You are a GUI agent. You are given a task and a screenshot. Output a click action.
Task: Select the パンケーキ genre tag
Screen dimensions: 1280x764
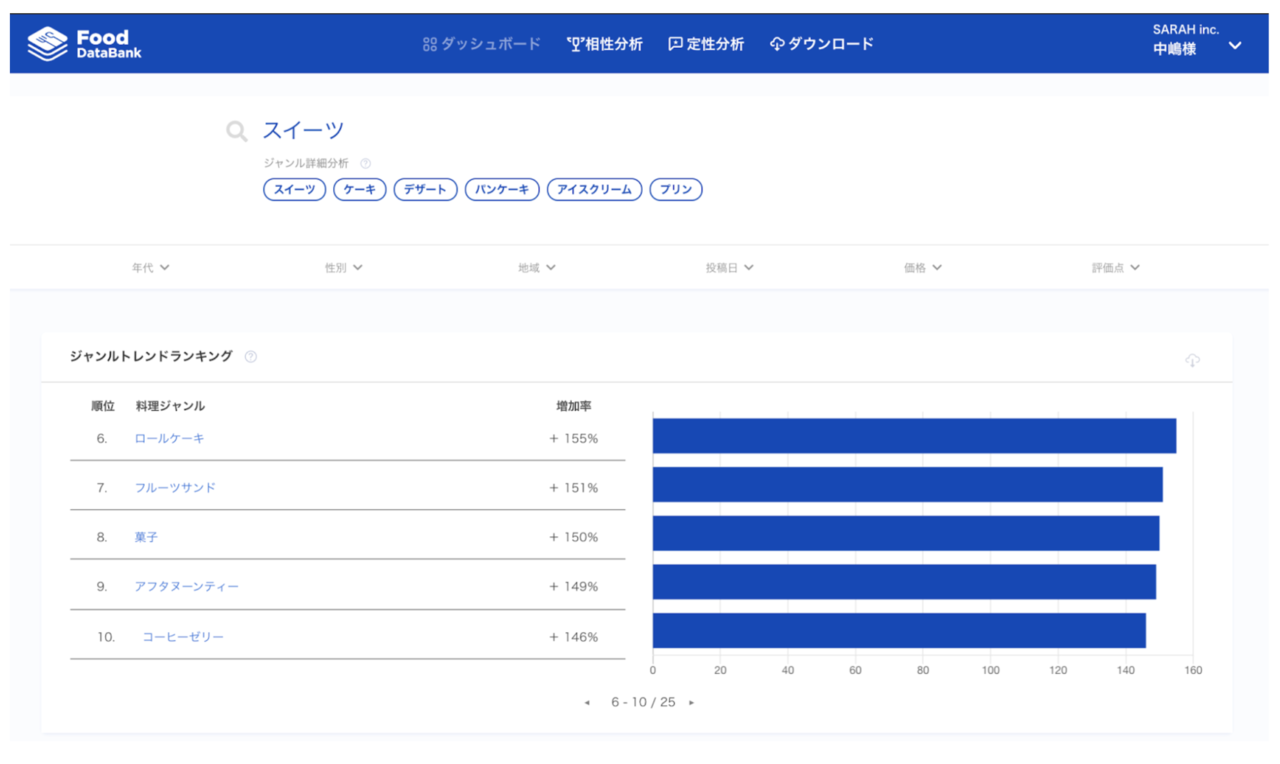pos(502,189)
